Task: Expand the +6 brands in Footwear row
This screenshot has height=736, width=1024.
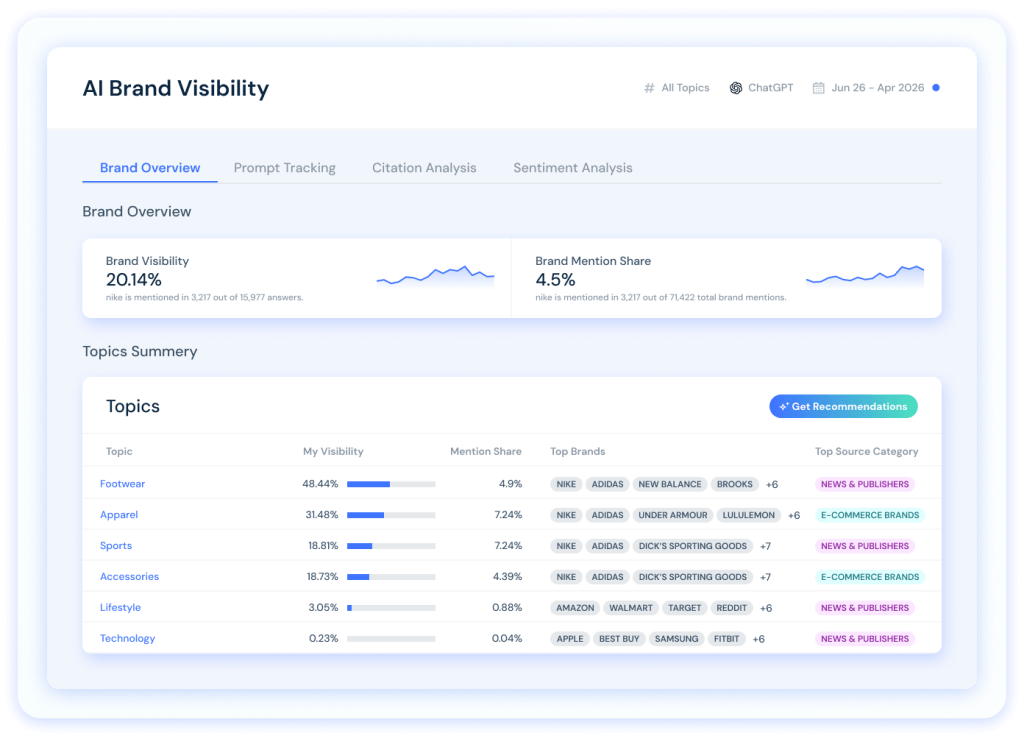Action: click(x=772, y=485)
